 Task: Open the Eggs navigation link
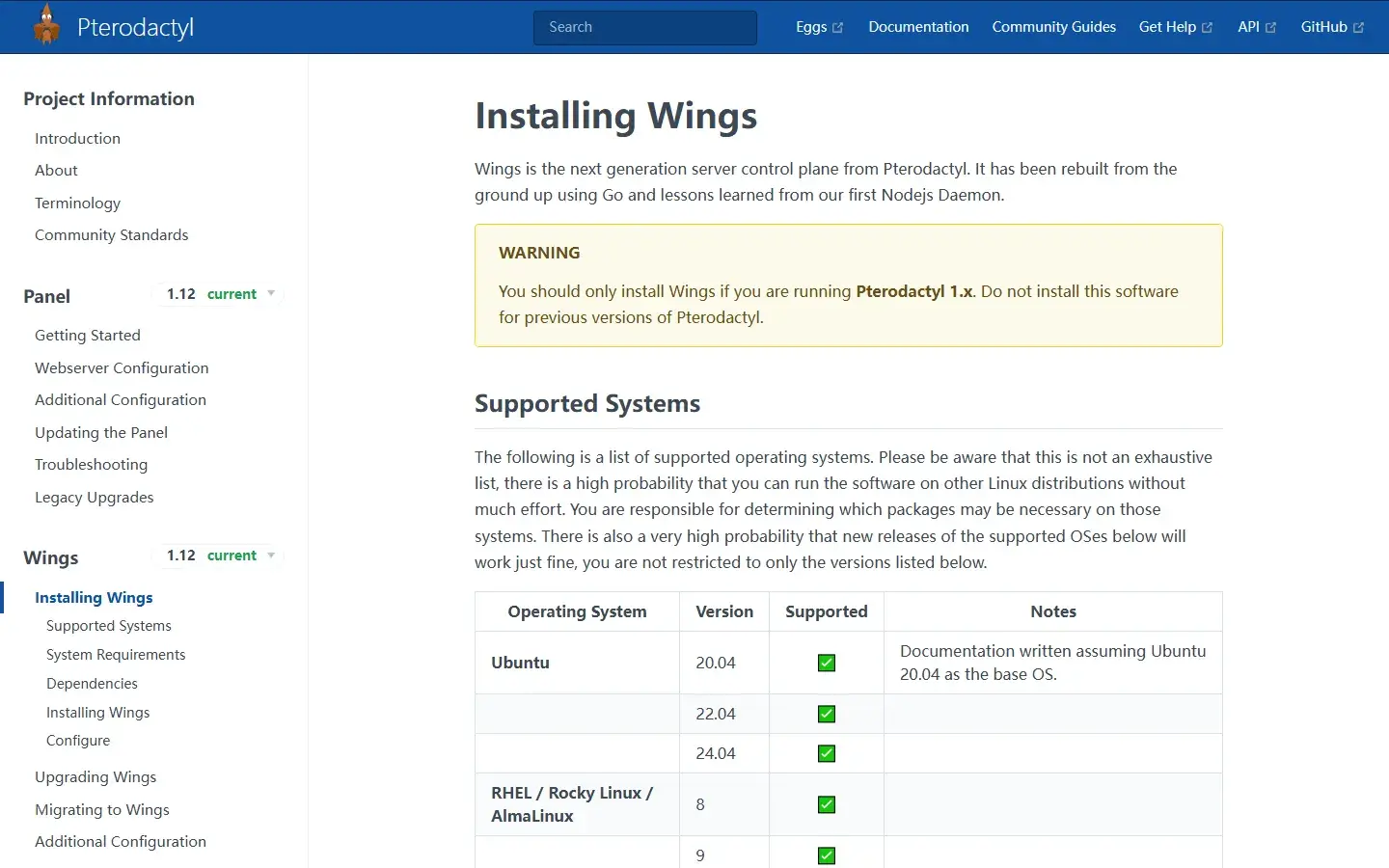(819, 27)
